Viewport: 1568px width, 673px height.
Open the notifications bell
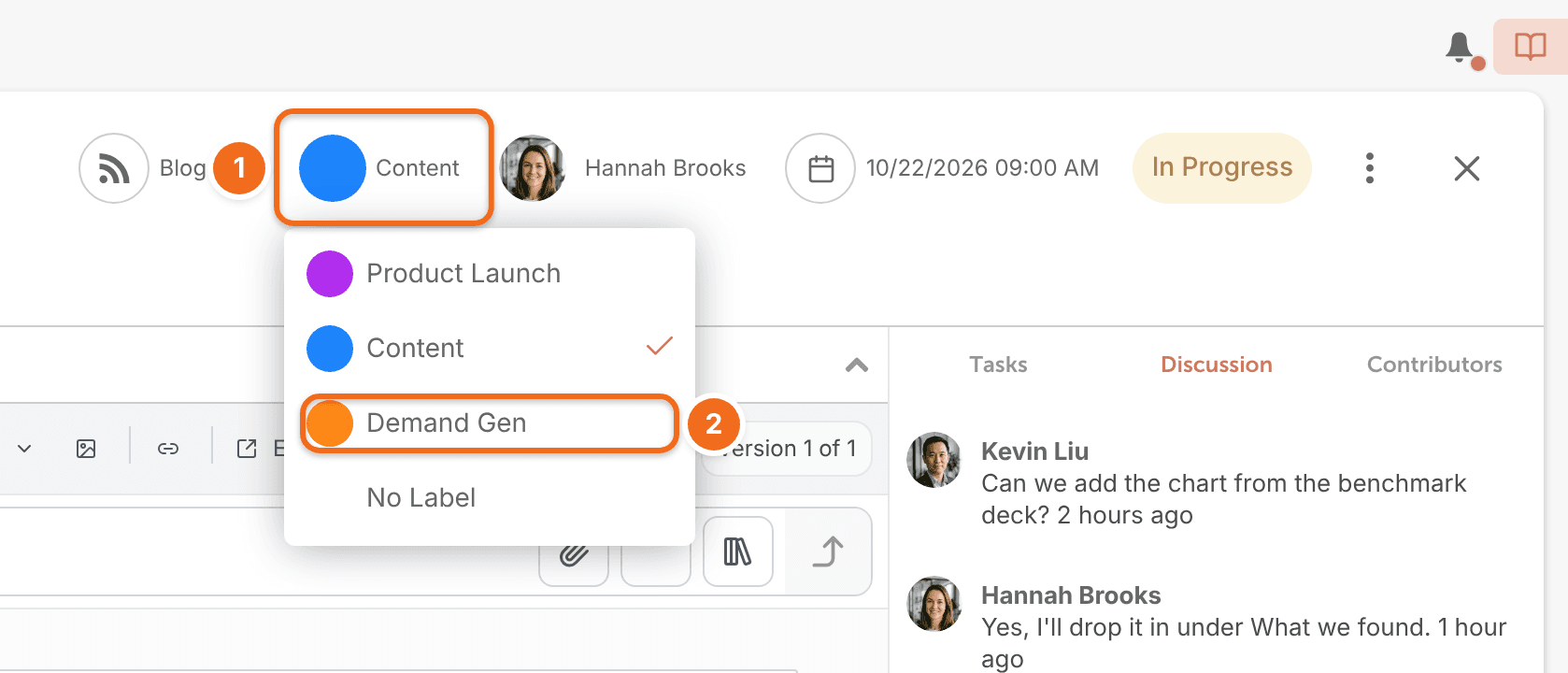pyautogui.click(x=1460, y=47)
